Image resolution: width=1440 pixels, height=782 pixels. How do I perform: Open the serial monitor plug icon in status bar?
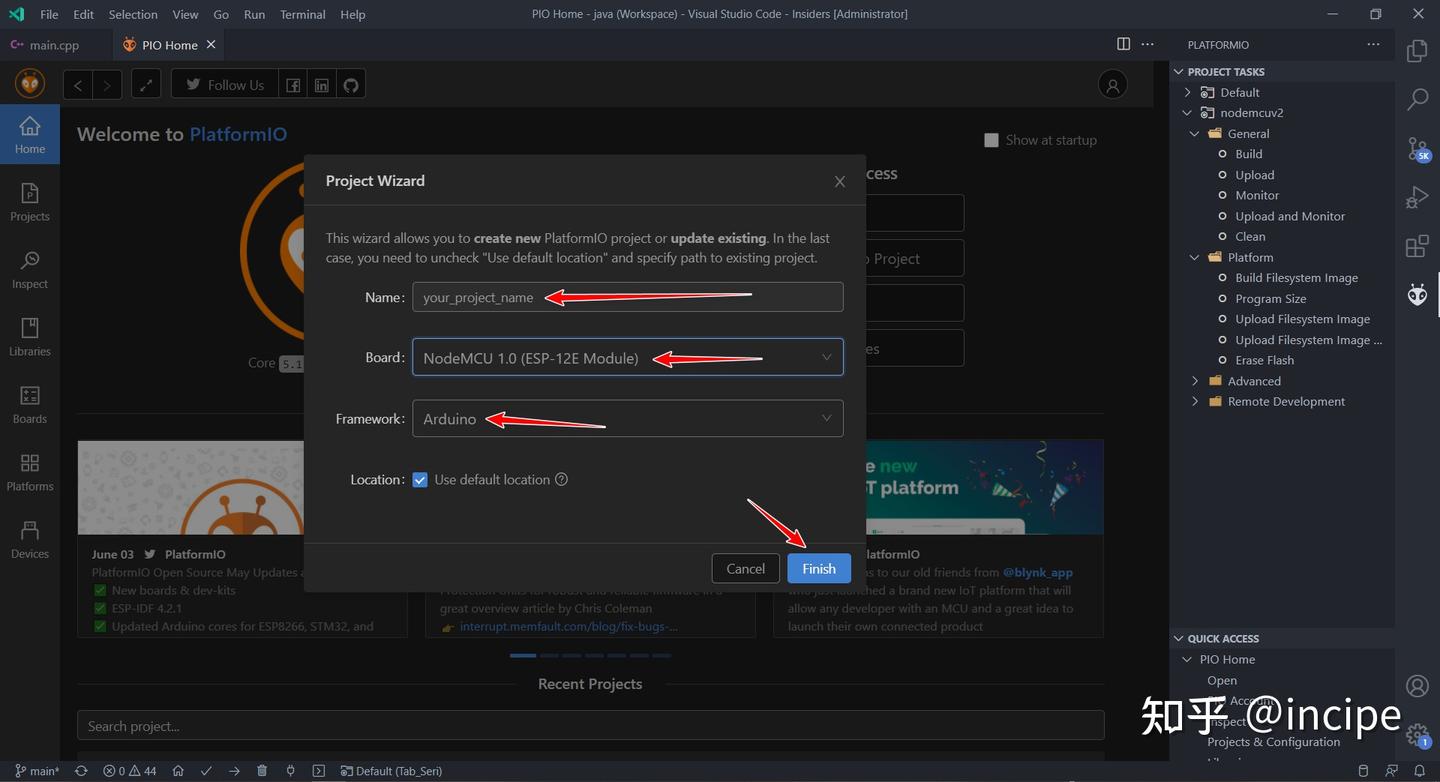(x=291, y=771)
